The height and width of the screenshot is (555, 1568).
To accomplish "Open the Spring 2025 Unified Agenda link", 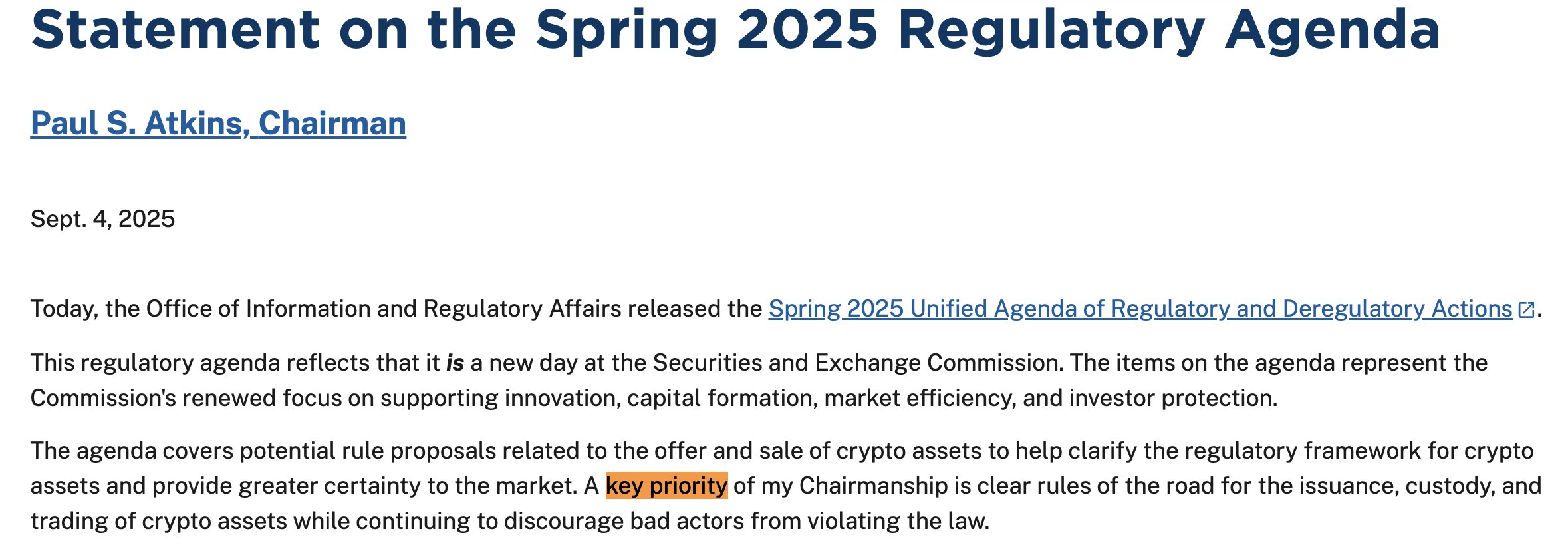I will tap(1140, 309).
